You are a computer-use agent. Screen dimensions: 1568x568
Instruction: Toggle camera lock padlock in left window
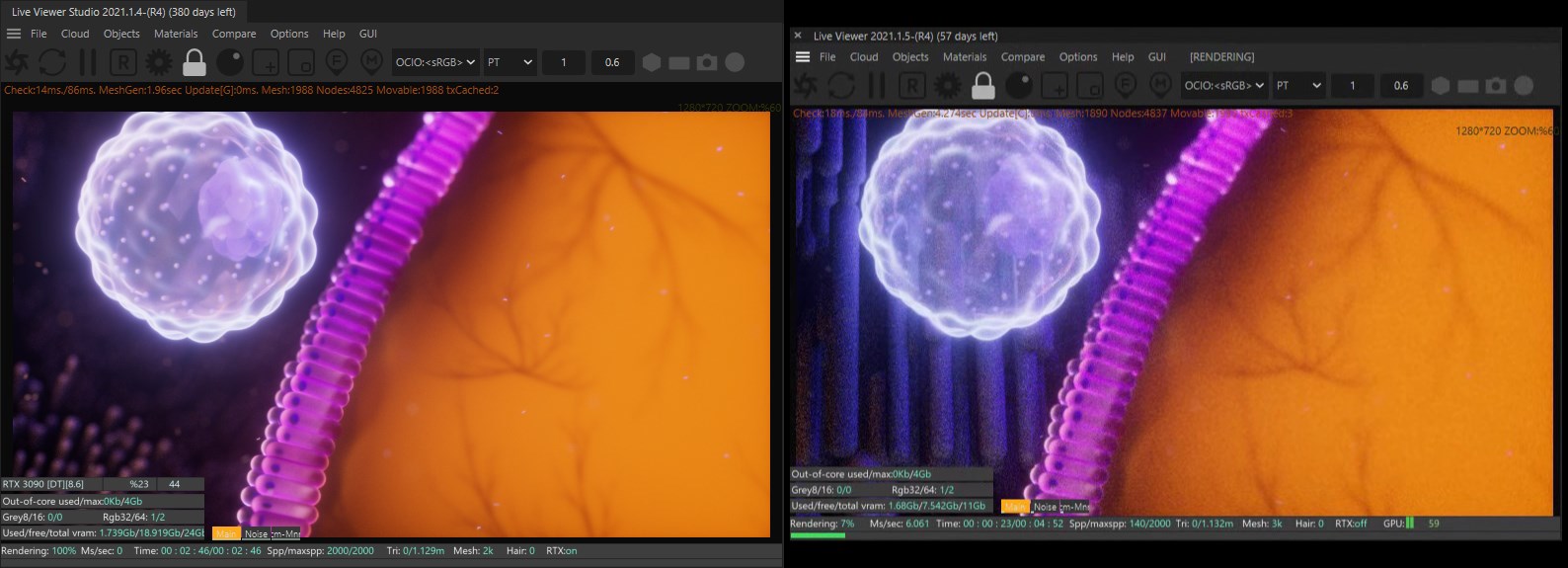195,62
